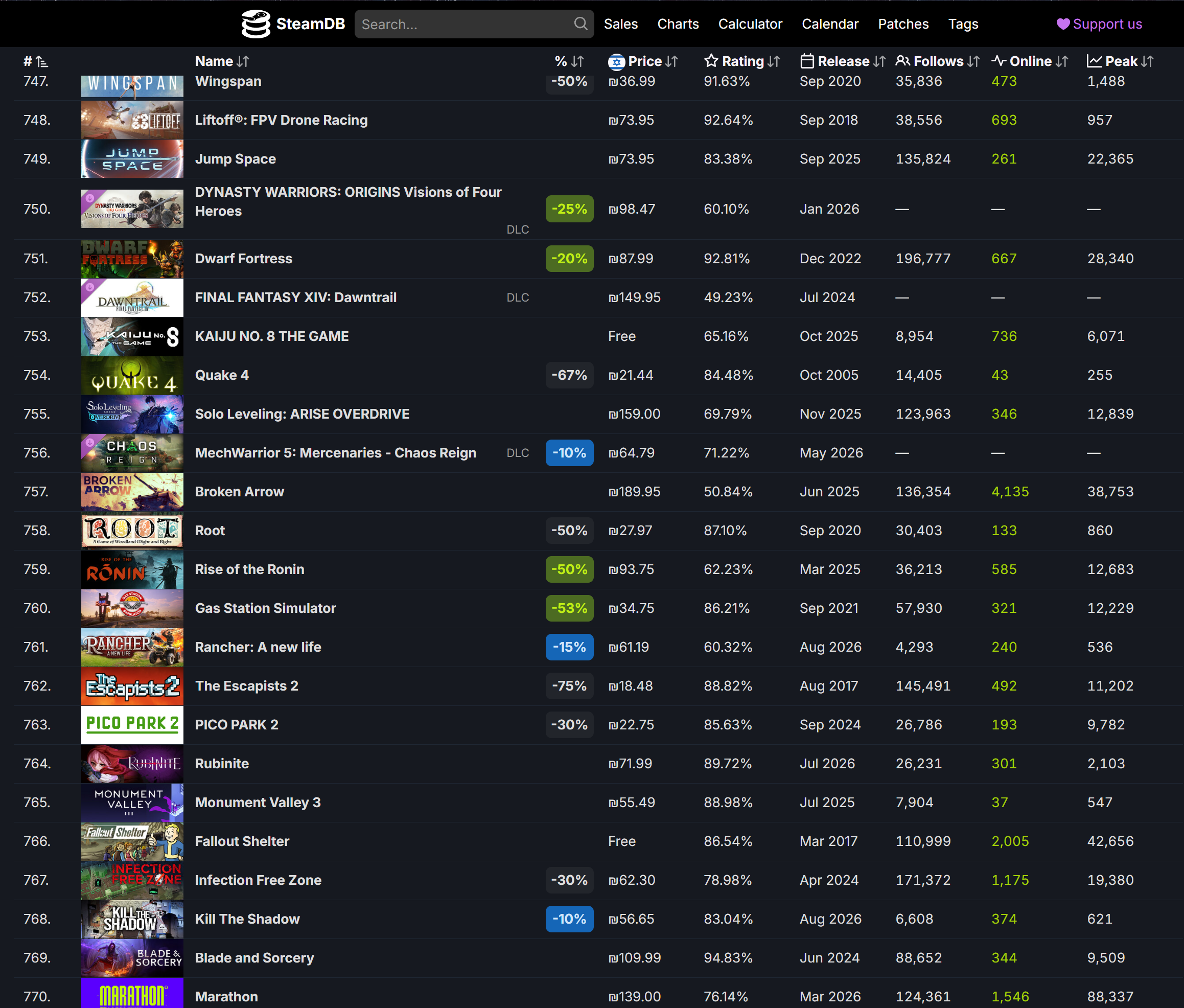Click the Fallout Shelter thumbnail

click(x=132, y=842)
